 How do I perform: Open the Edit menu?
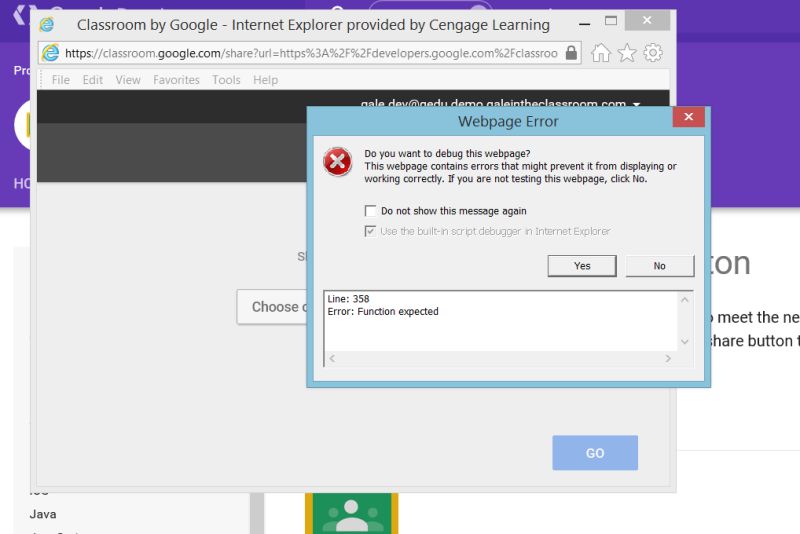coord(93,80)
